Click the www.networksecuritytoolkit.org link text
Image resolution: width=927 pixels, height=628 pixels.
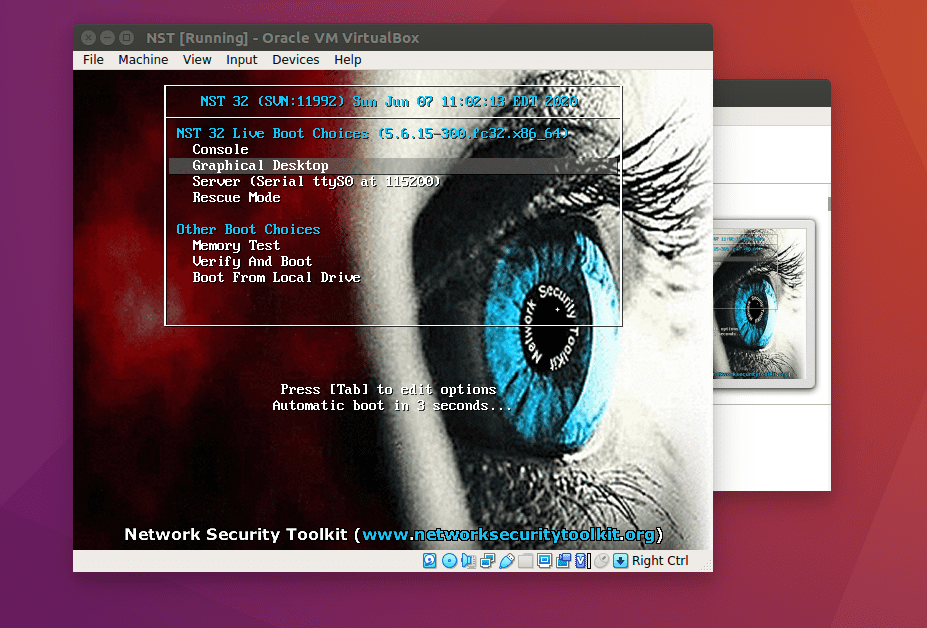508,535
